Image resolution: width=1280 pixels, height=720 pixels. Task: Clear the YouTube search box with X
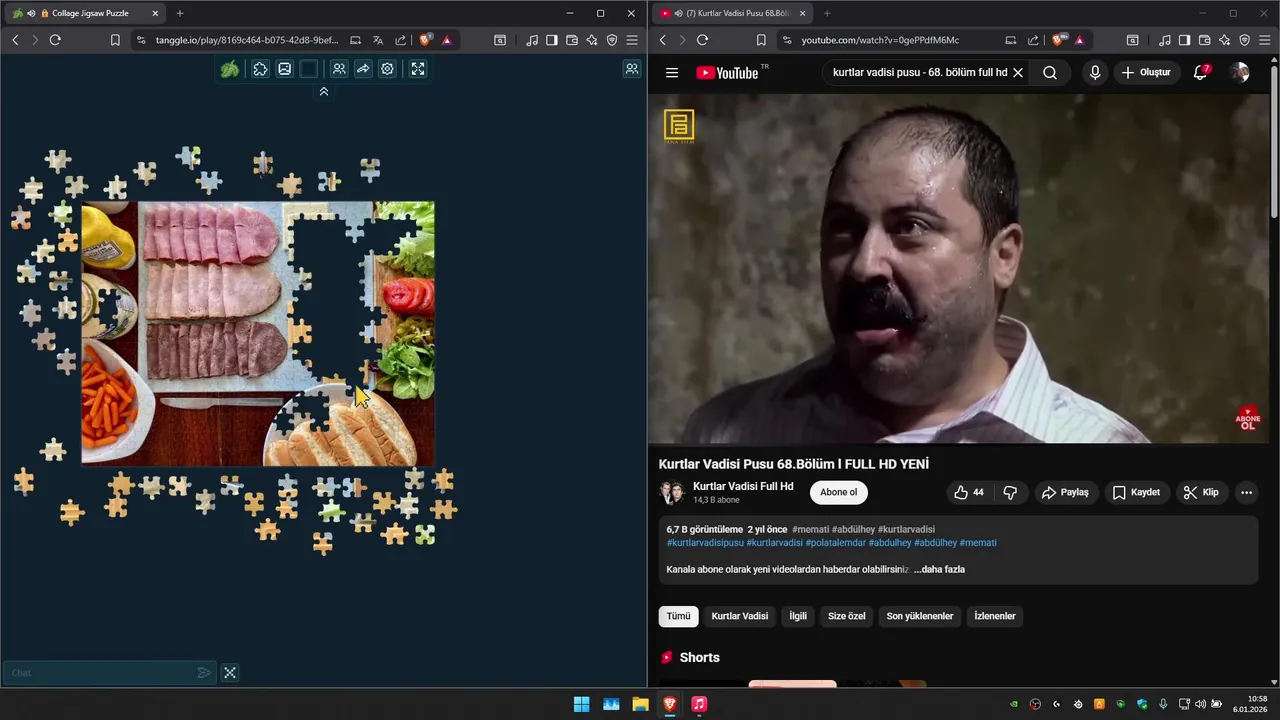(1018, 73)
